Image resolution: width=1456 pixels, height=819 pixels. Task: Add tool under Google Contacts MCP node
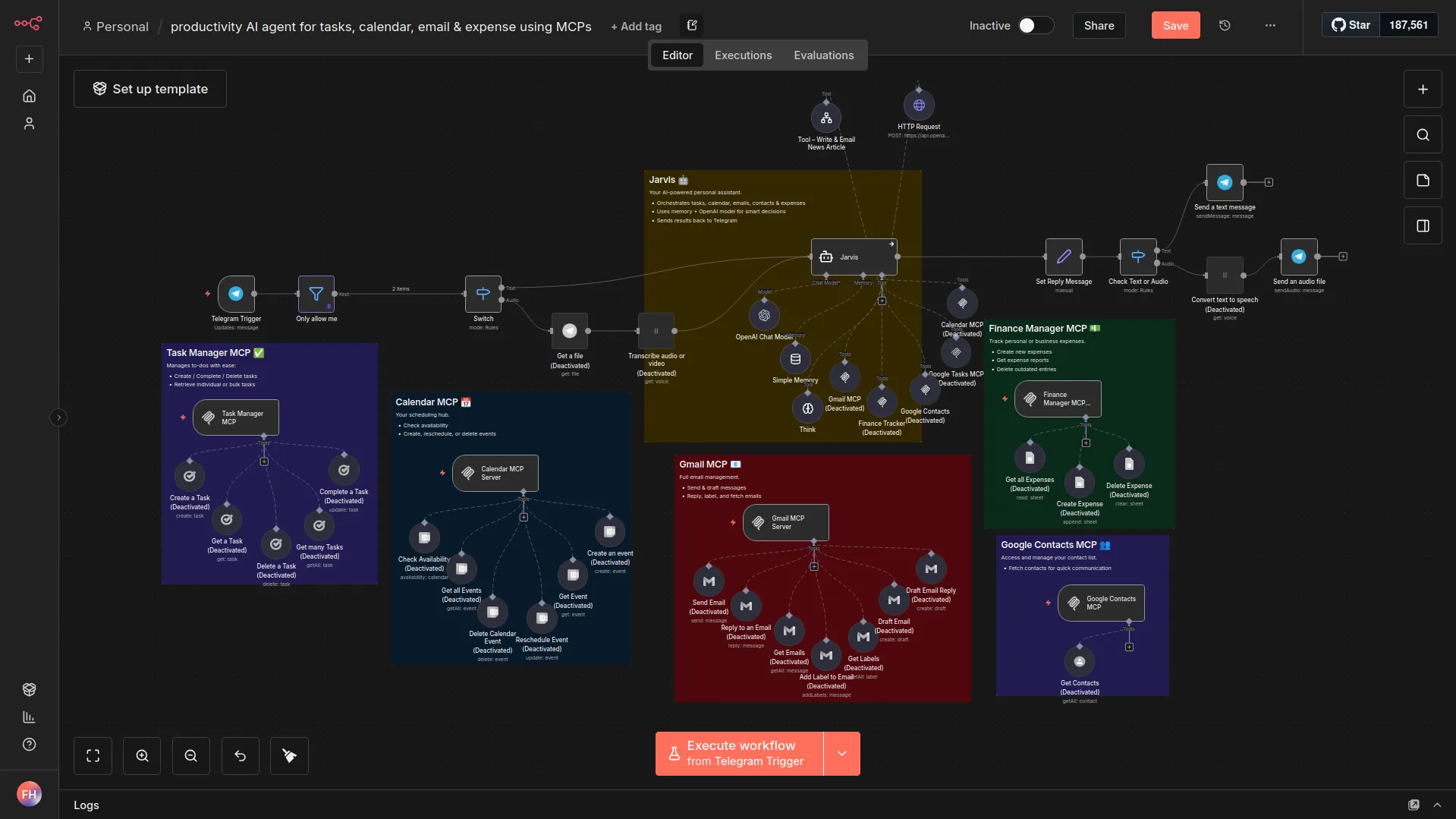point(1129,647)
